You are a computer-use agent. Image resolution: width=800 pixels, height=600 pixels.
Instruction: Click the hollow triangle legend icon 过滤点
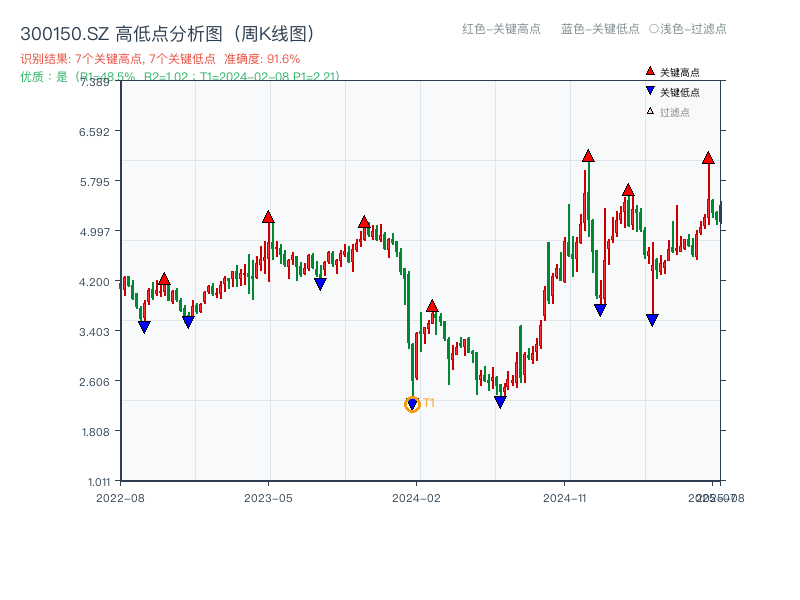(650, 111)
